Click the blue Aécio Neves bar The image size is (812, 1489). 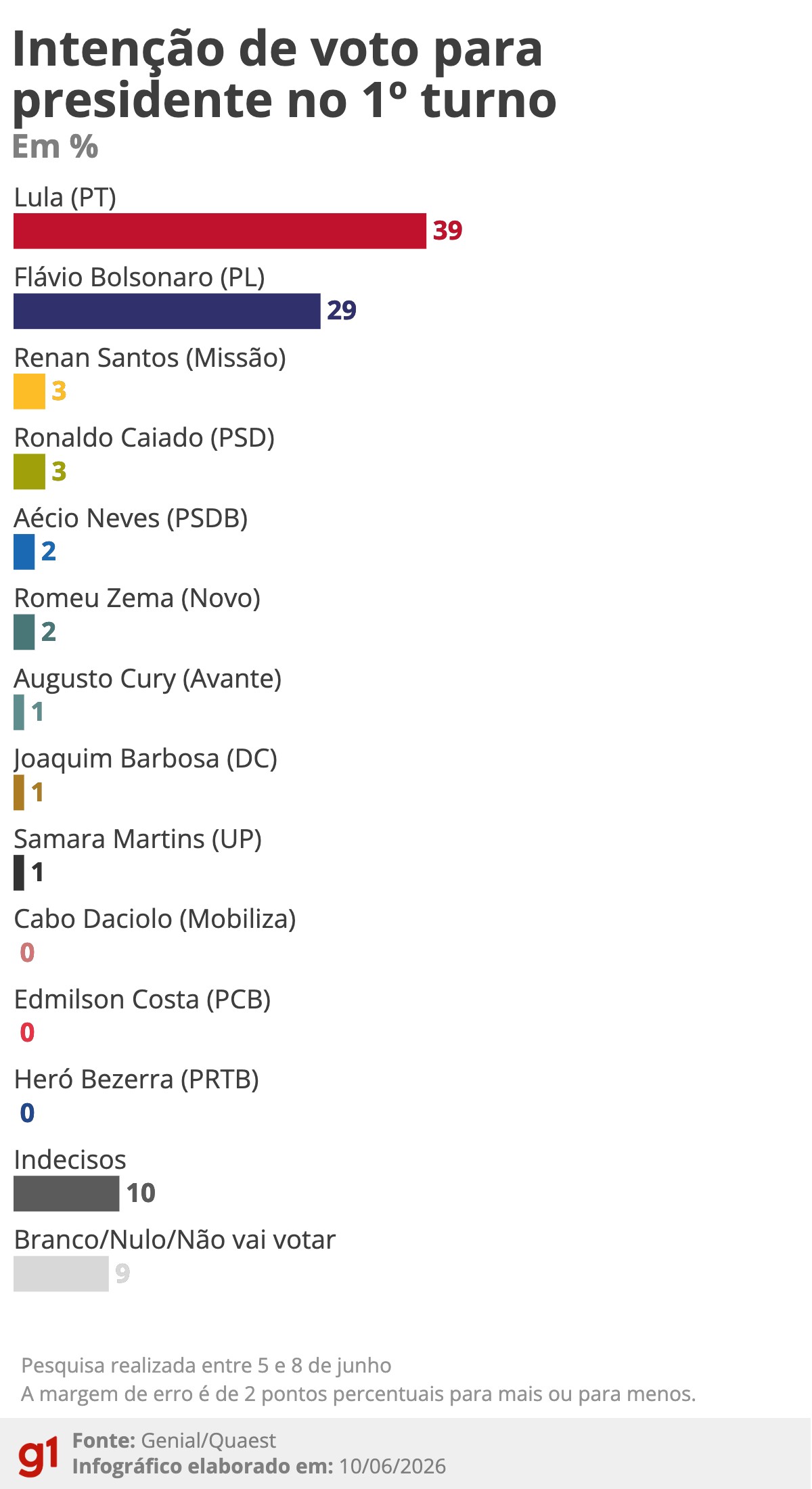click(x=24, y=552)
